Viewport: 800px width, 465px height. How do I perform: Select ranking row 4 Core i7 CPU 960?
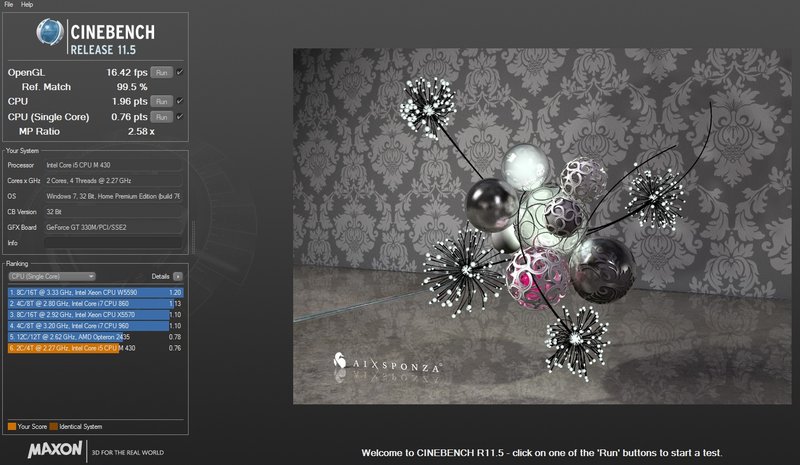95,326
